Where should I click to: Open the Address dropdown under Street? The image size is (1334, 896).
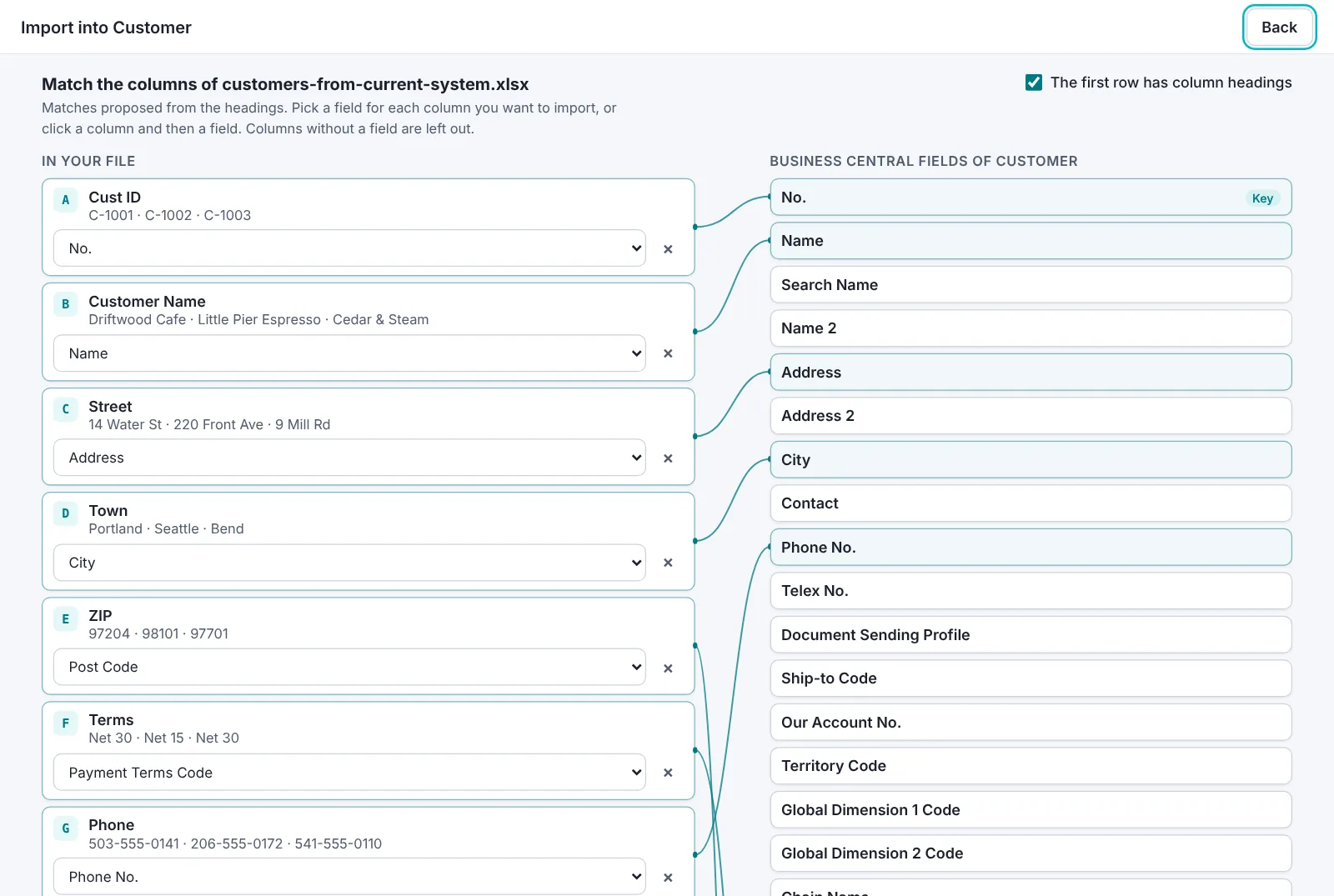tap(349, 458)
